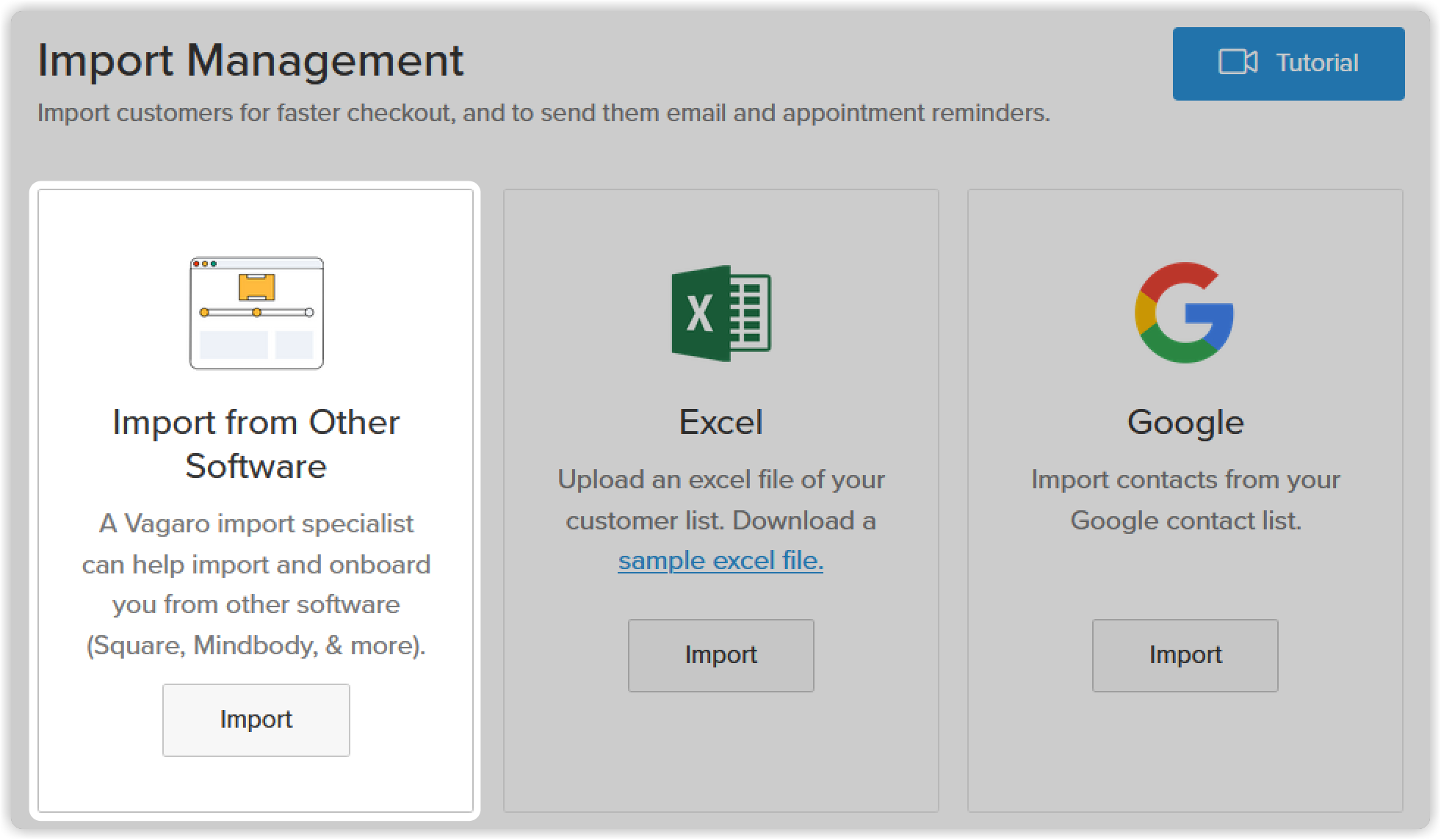Image resolution: width=1441 pixels, height=840 pixels.
Task: Click the Google G logo icon
Action: (x=1185, y=312)
